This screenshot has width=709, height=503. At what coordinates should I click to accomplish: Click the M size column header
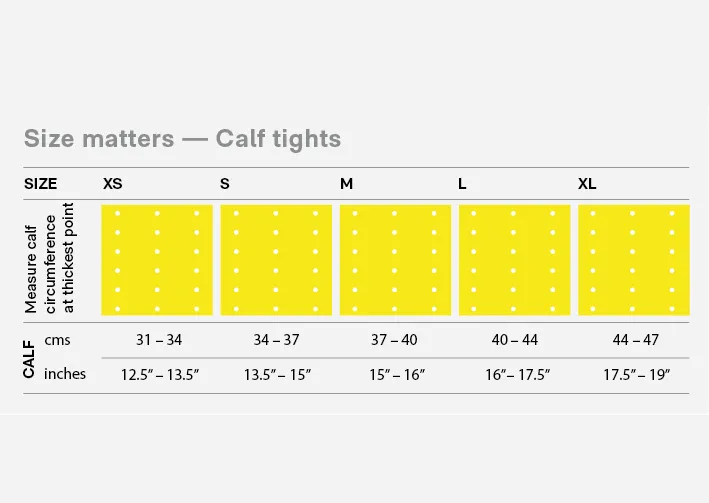click(x=346, y=184)
